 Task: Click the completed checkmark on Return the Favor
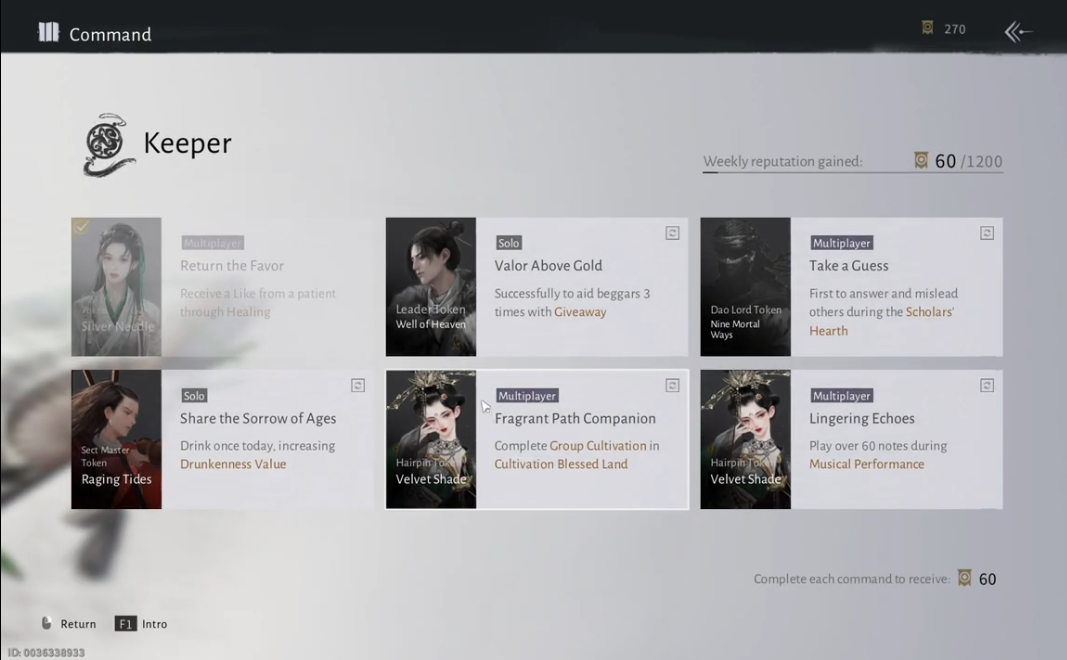tap(81, 227)
